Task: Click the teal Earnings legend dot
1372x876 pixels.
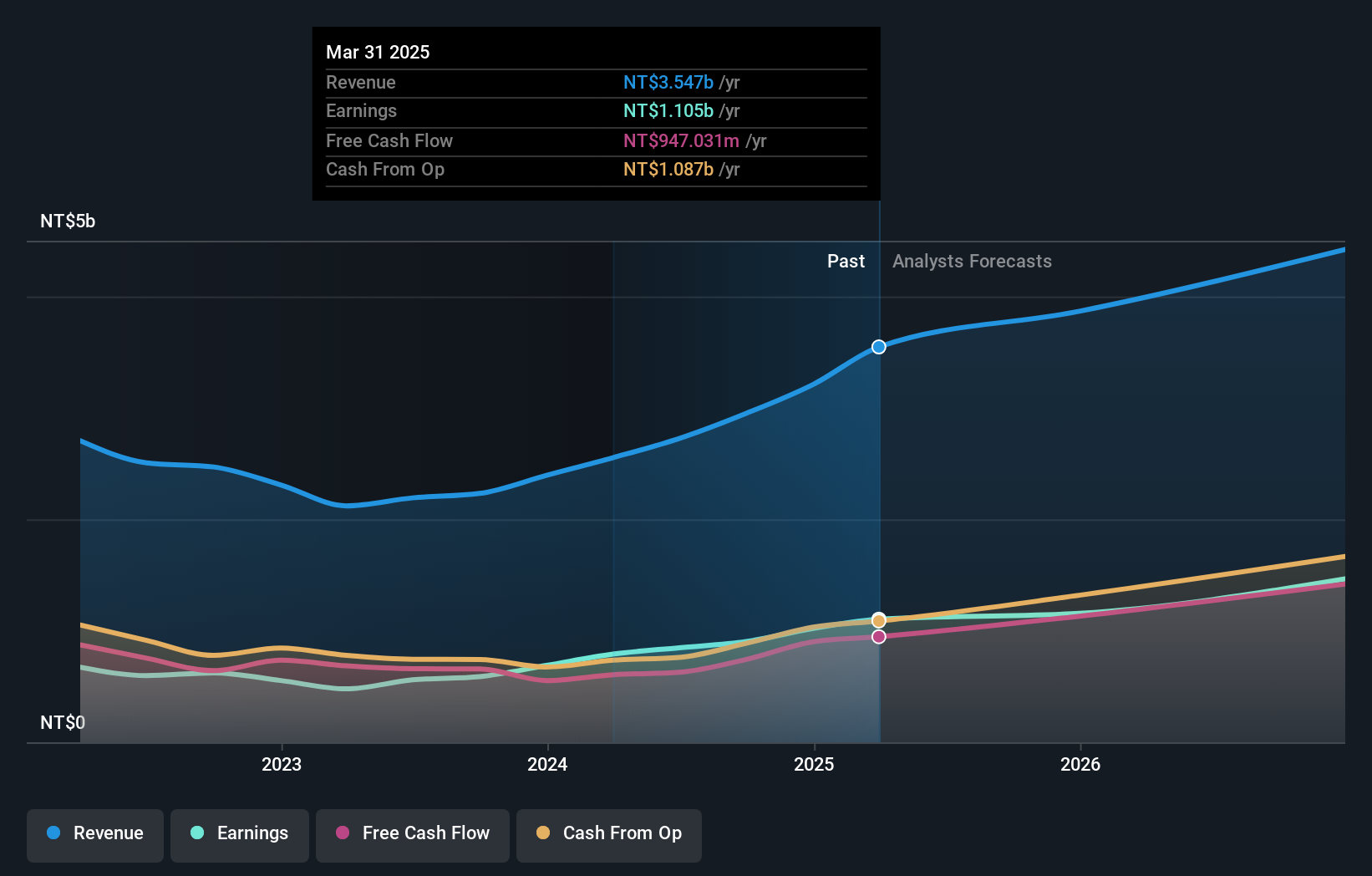Action: (197, 833)
